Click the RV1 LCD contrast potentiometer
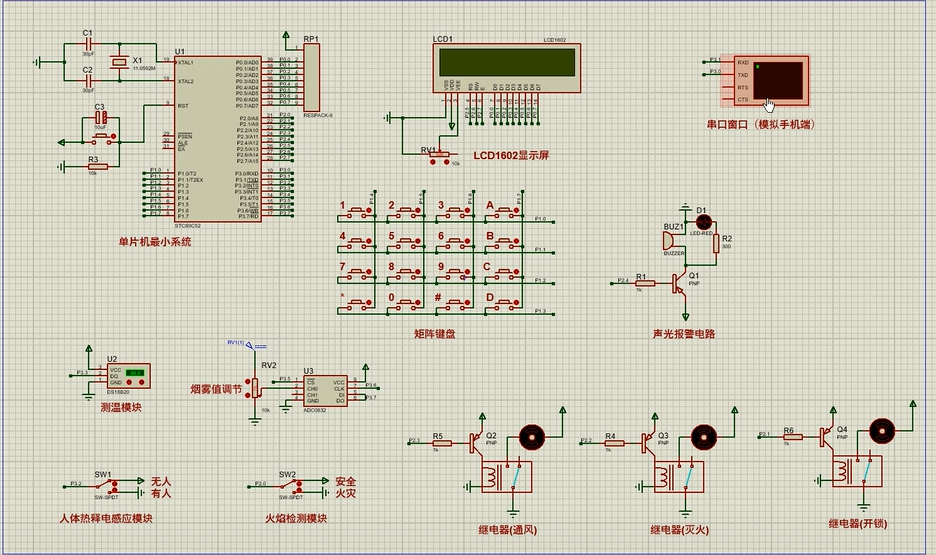This screenshot has width=936, height=555. click(438, 158)
